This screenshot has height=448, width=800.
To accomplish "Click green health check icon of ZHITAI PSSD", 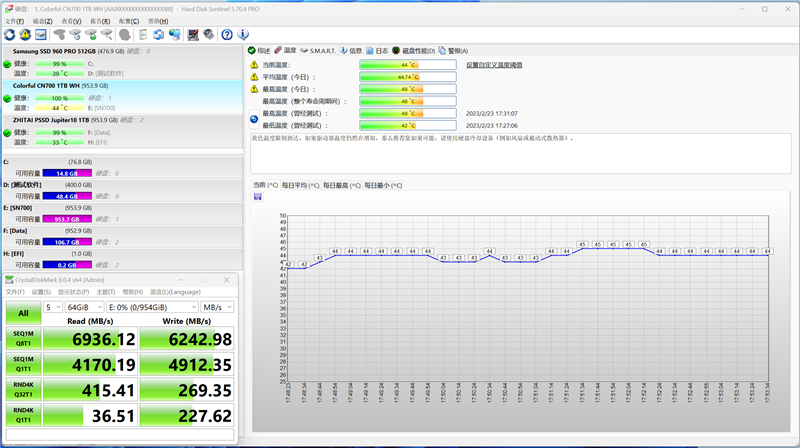I will pyautogui.click(x=7, y=133).
